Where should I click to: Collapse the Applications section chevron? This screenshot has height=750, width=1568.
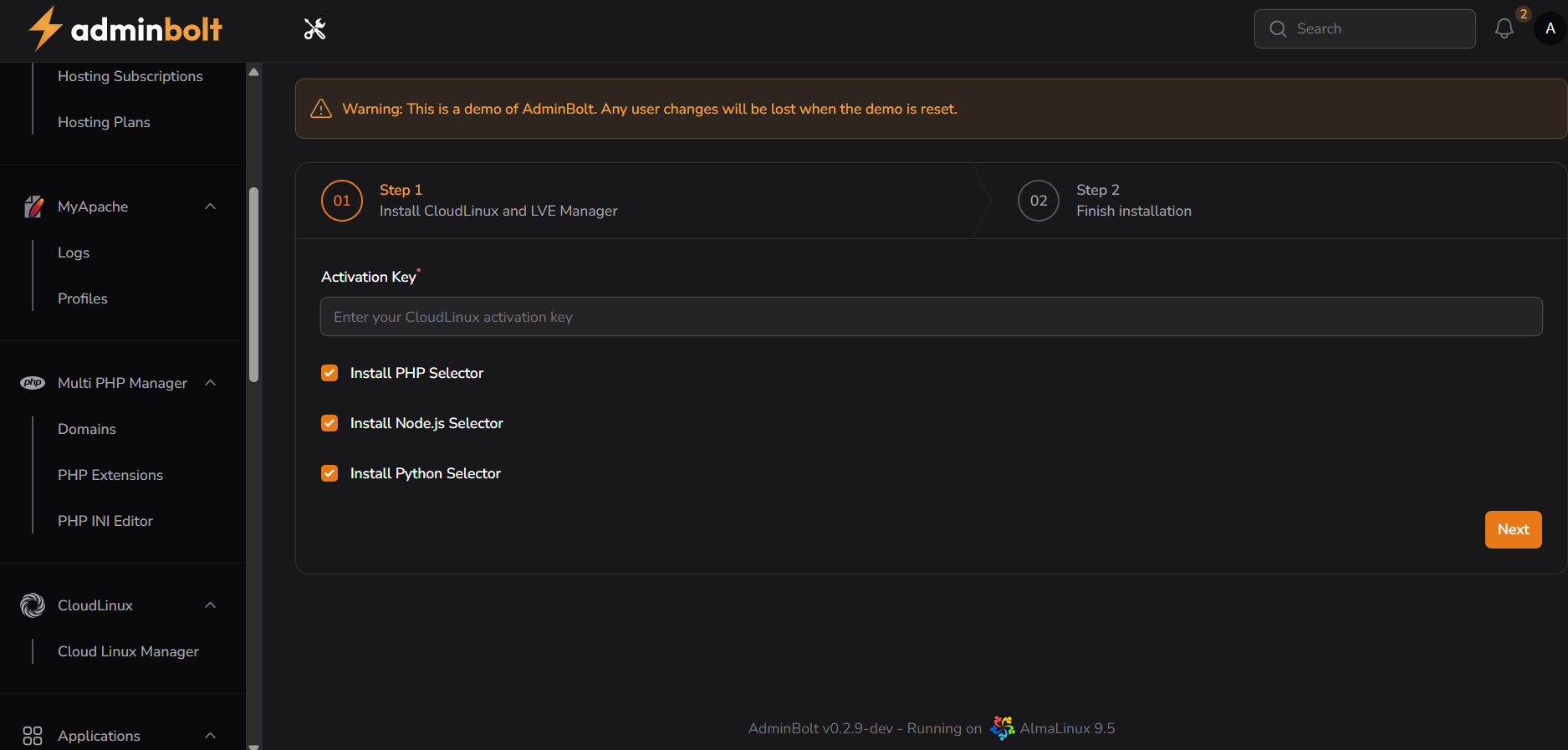pos(211,736)
